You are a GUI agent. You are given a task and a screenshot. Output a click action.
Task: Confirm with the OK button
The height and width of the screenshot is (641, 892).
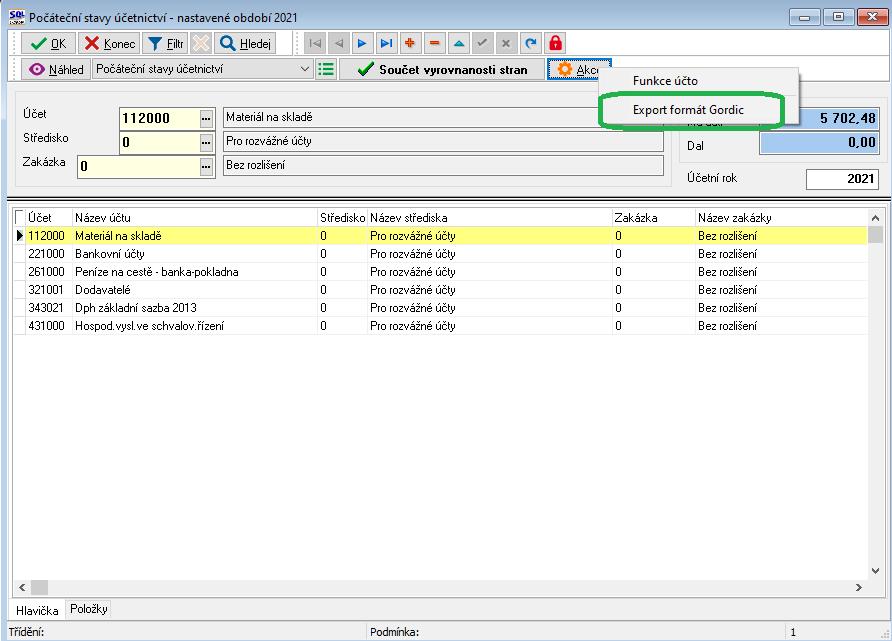(48, 43)
